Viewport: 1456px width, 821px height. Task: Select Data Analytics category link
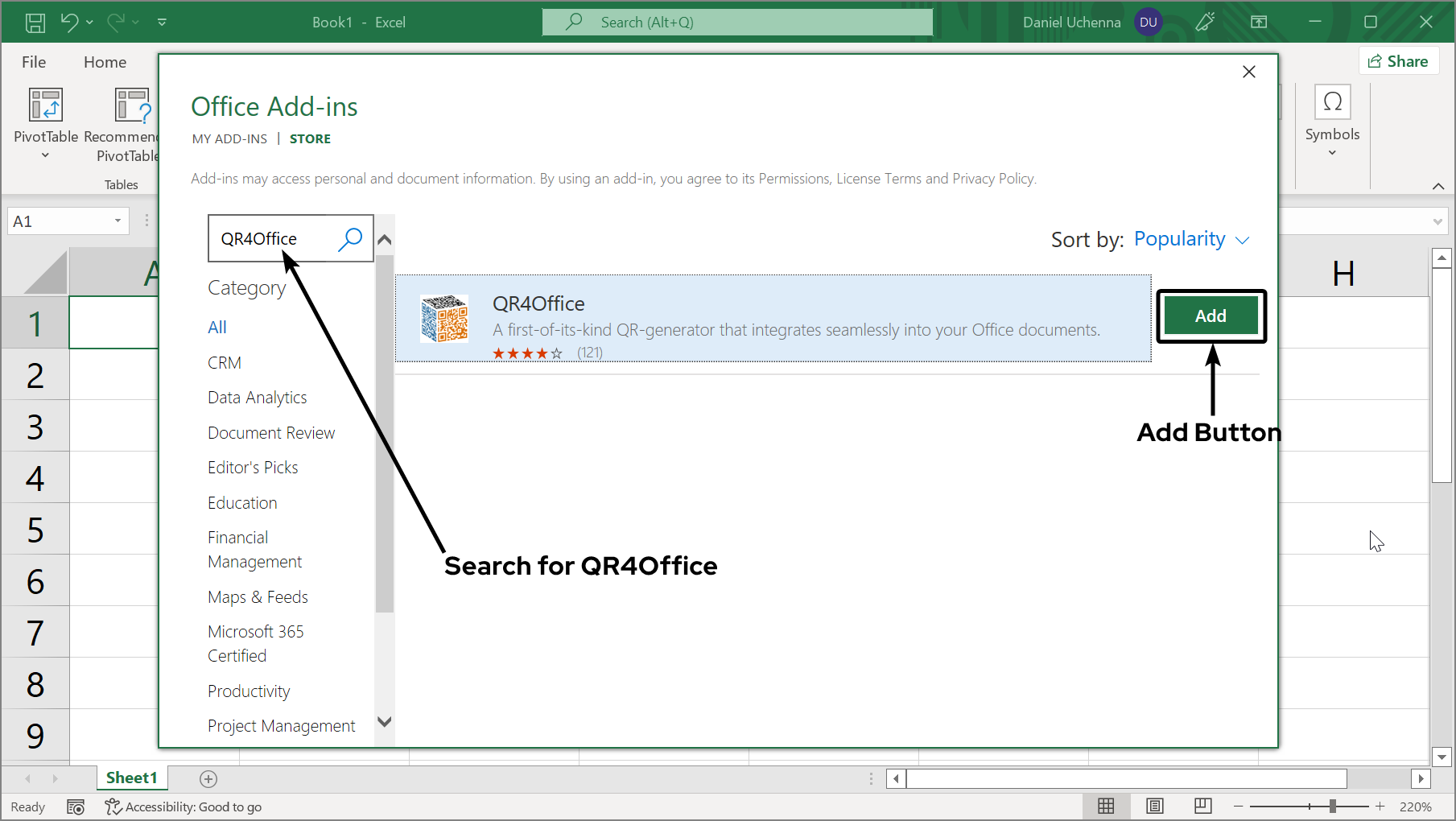tap(257, 398)
